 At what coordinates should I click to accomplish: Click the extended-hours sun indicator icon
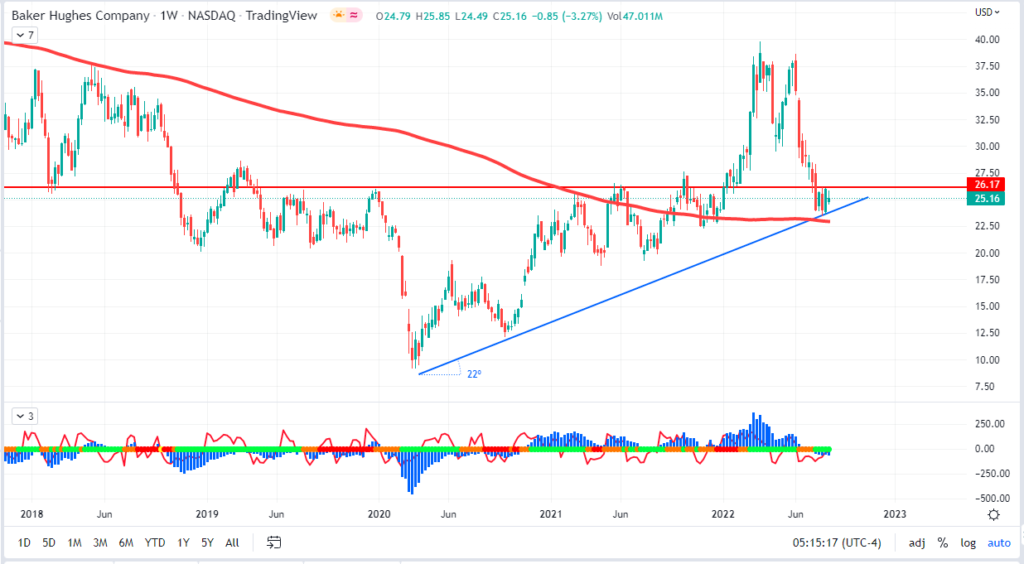click(x=338, y=15)
